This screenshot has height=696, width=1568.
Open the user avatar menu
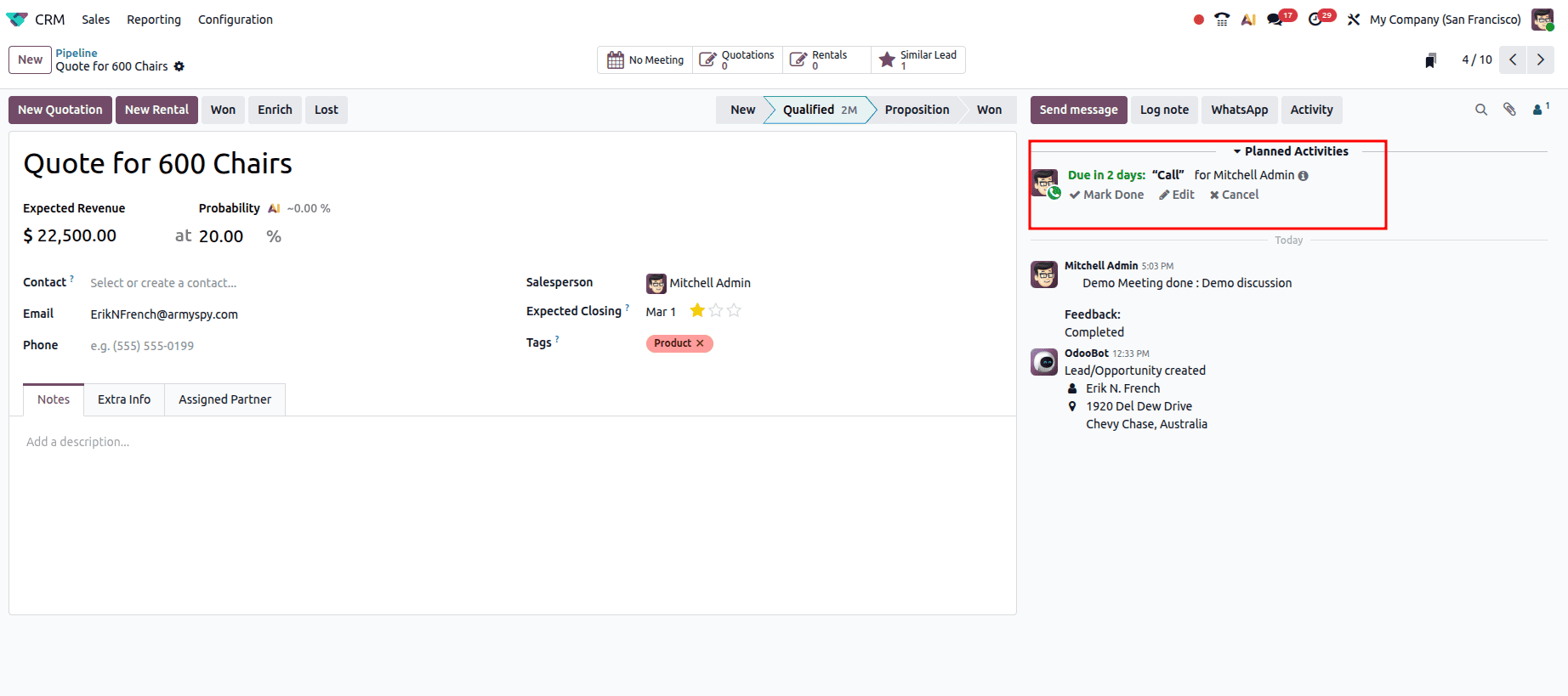pos(1542,20)
